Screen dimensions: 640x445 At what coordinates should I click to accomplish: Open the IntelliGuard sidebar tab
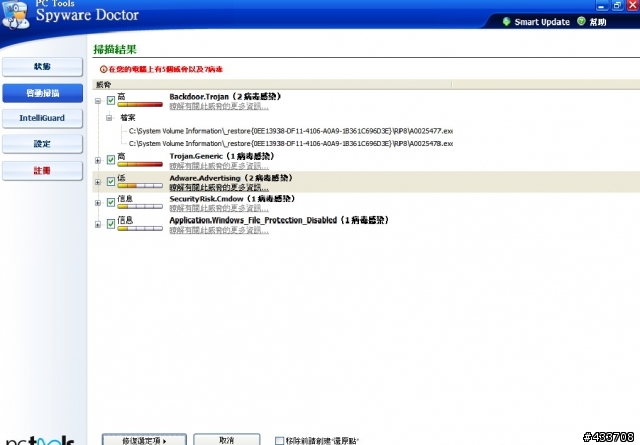tap(42, 118)
